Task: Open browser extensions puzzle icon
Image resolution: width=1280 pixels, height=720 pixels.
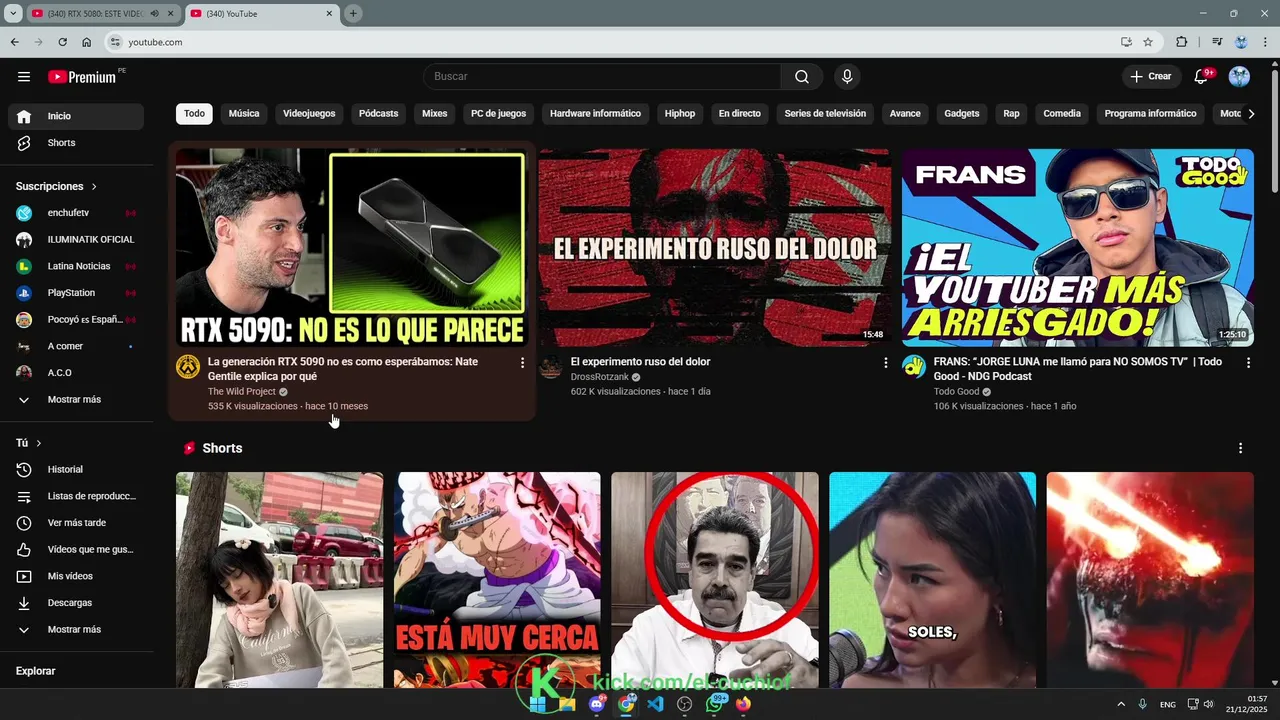Action: (x=1182, y=42)
